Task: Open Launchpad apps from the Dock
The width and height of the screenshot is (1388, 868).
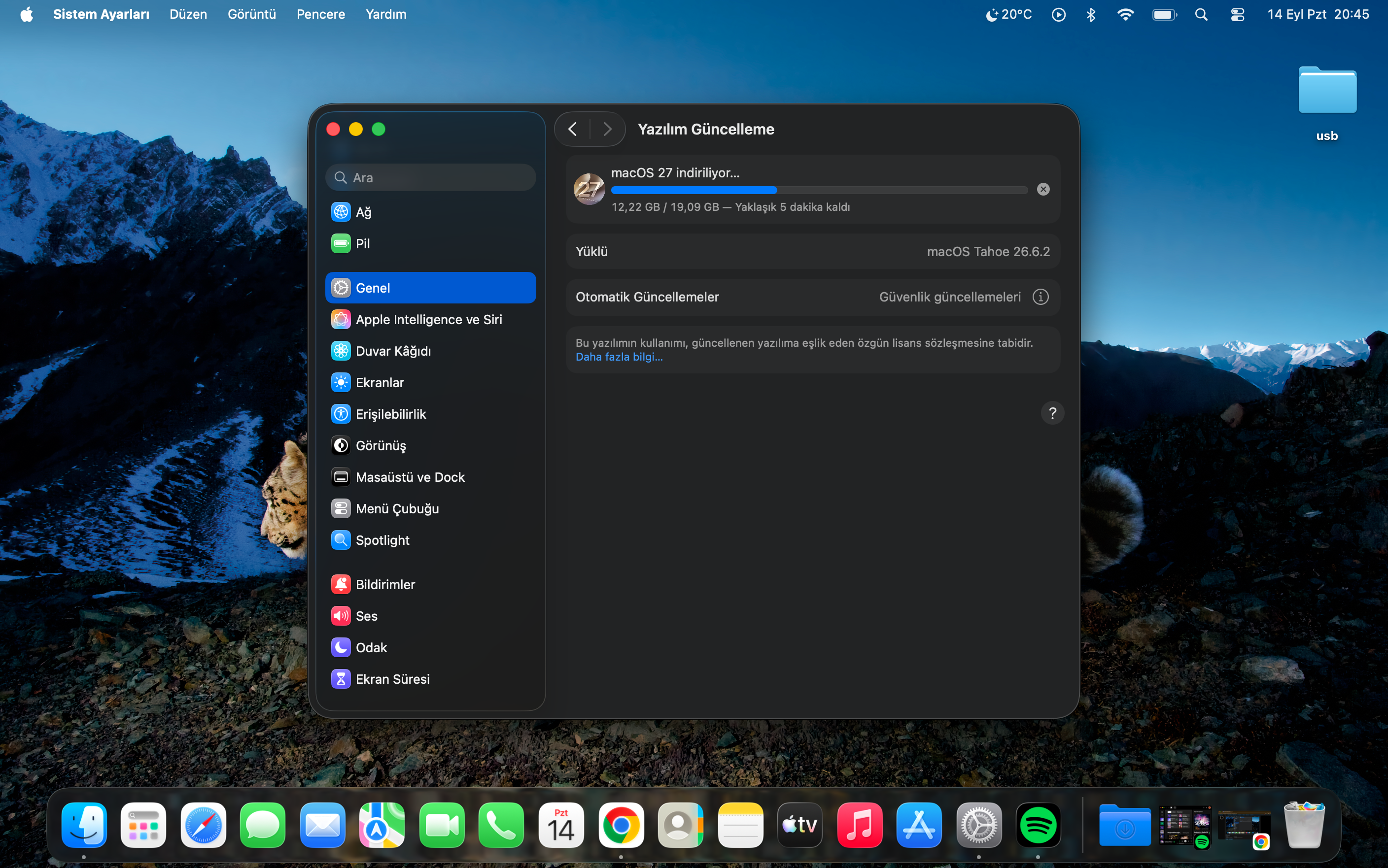Action: (x=143, y=825)
